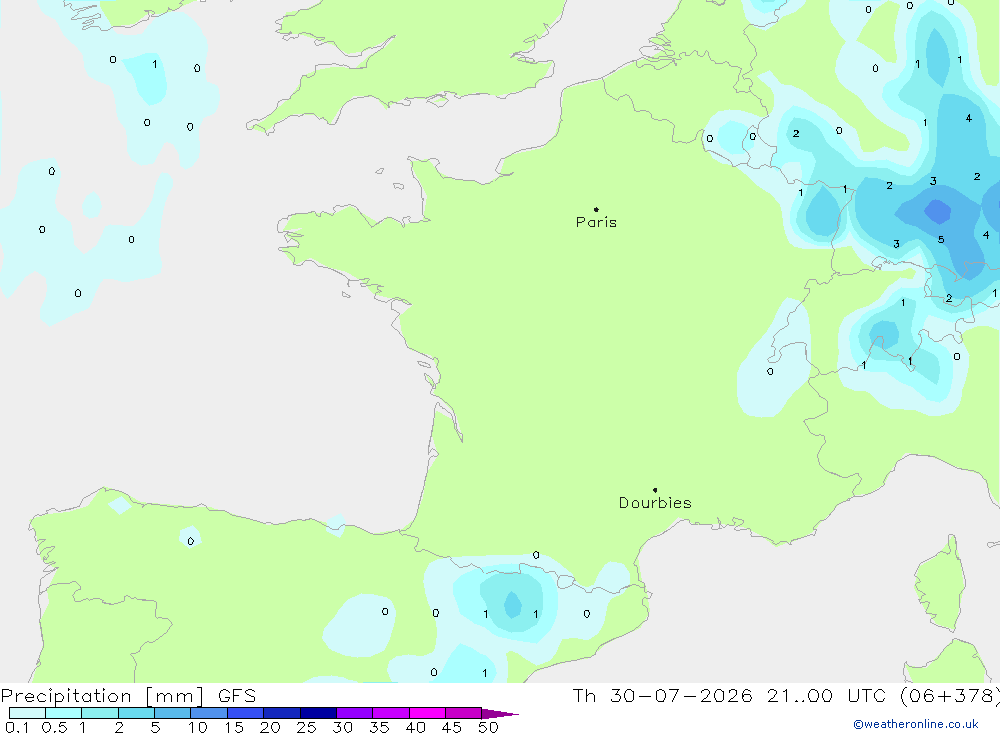
Task: Pick the 2–5 mm legend color swatch
Action: point(136,713)
